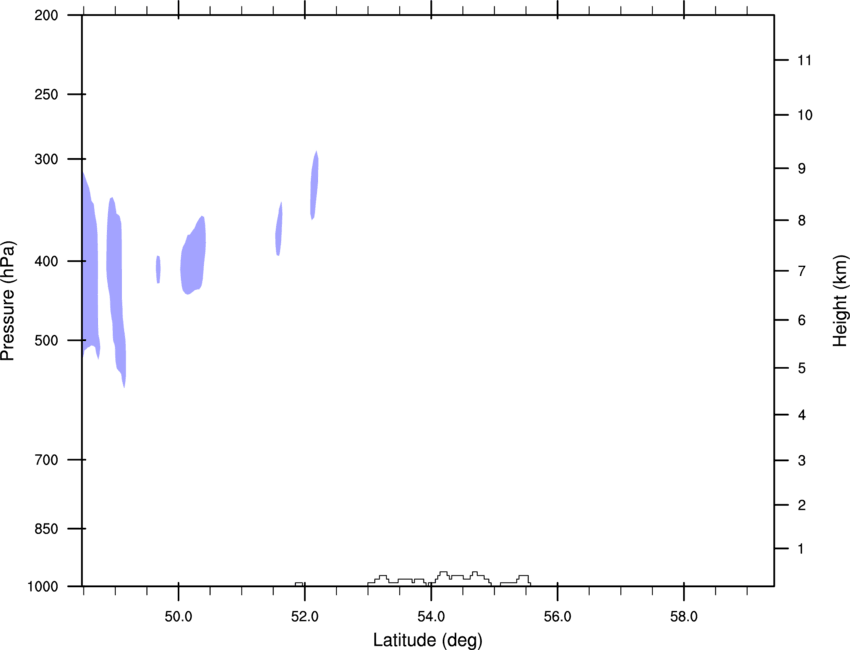Screen dimensions: 850x650
Task: Click the 11 km height label
Action: click(804, 60)
